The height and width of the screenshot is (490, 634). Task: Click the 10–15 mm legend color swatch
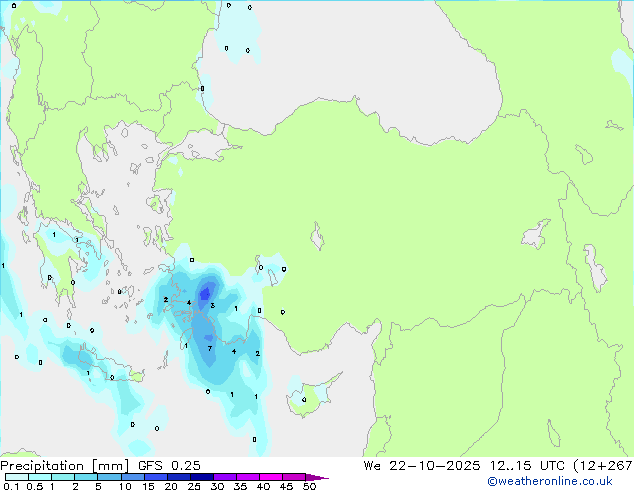click(x=132, y=477)
